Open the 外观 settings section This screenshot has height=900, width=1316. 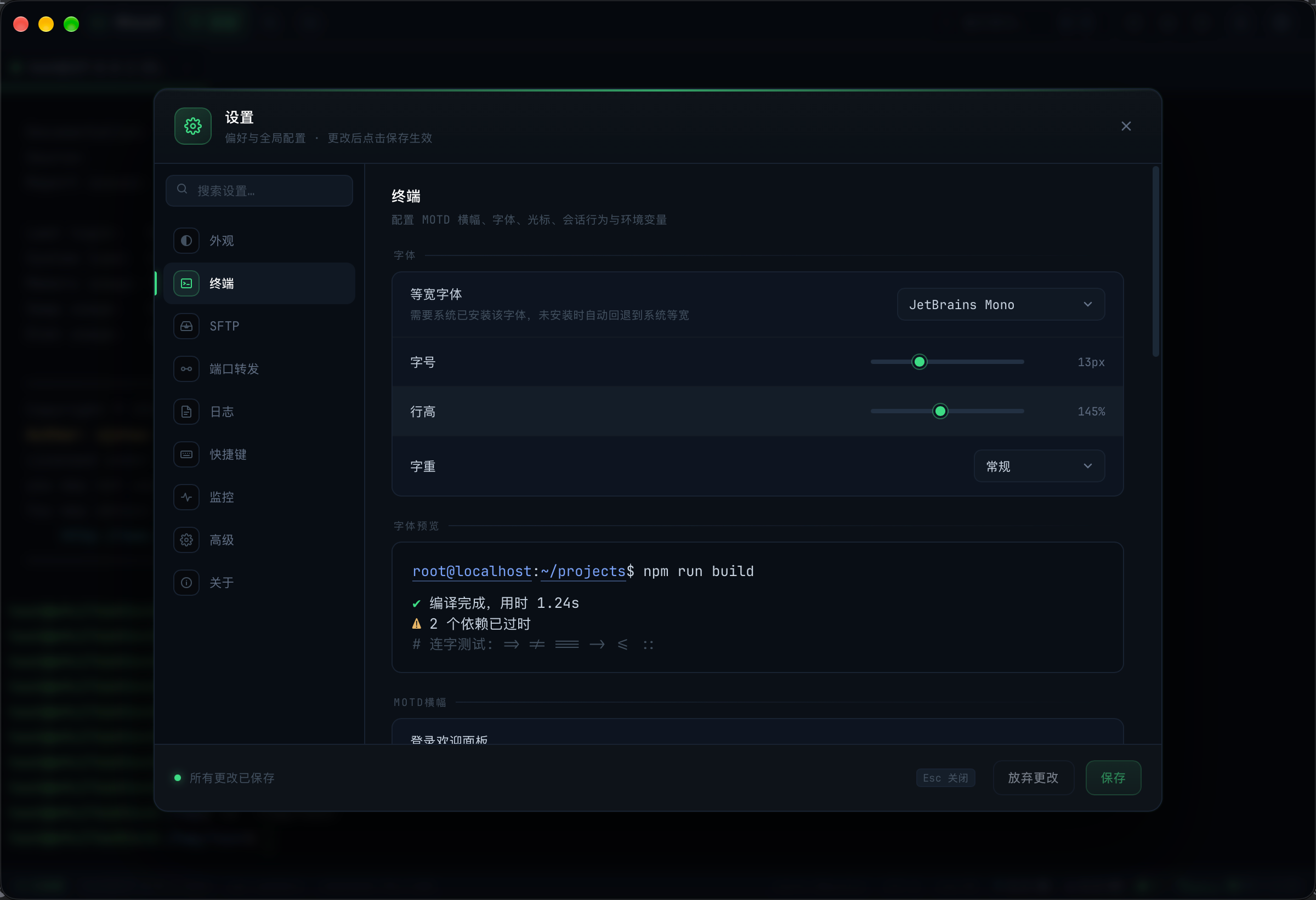(259, 241)
